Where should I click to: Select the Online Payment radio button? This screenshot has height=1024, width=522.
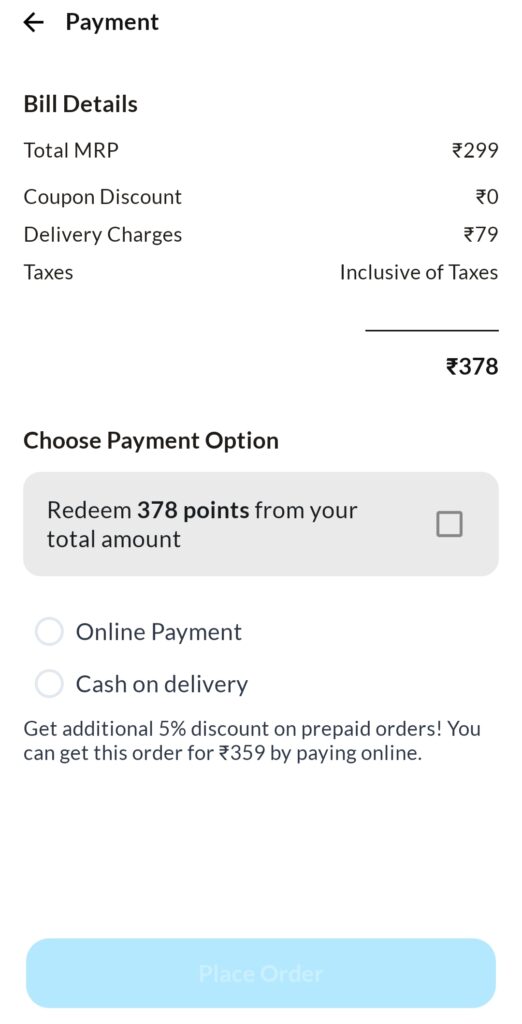50,632
